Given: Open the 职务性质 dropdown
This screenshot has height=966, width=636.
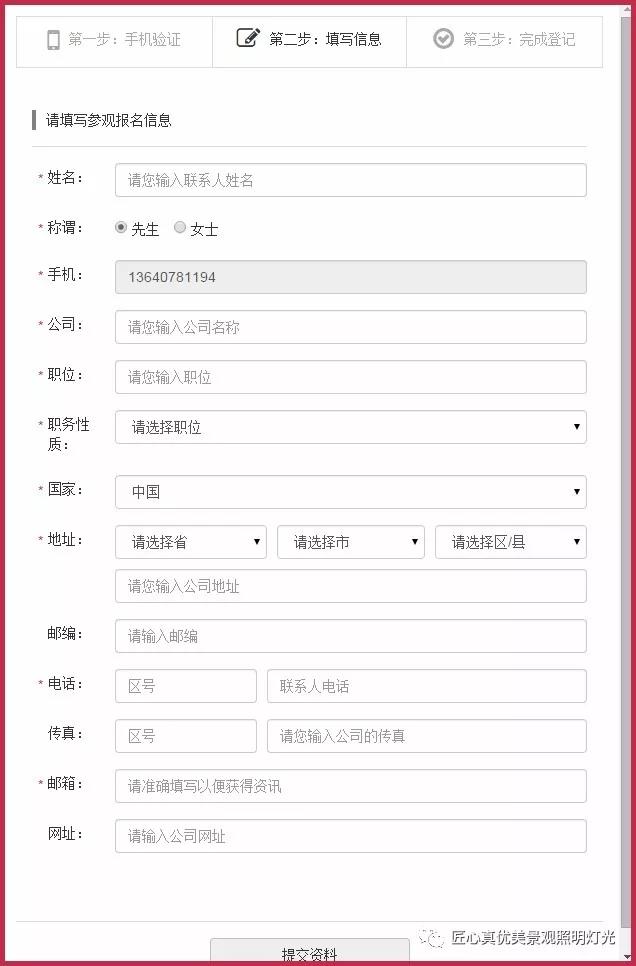Looking at the screenshot, I should pos(350,427).
